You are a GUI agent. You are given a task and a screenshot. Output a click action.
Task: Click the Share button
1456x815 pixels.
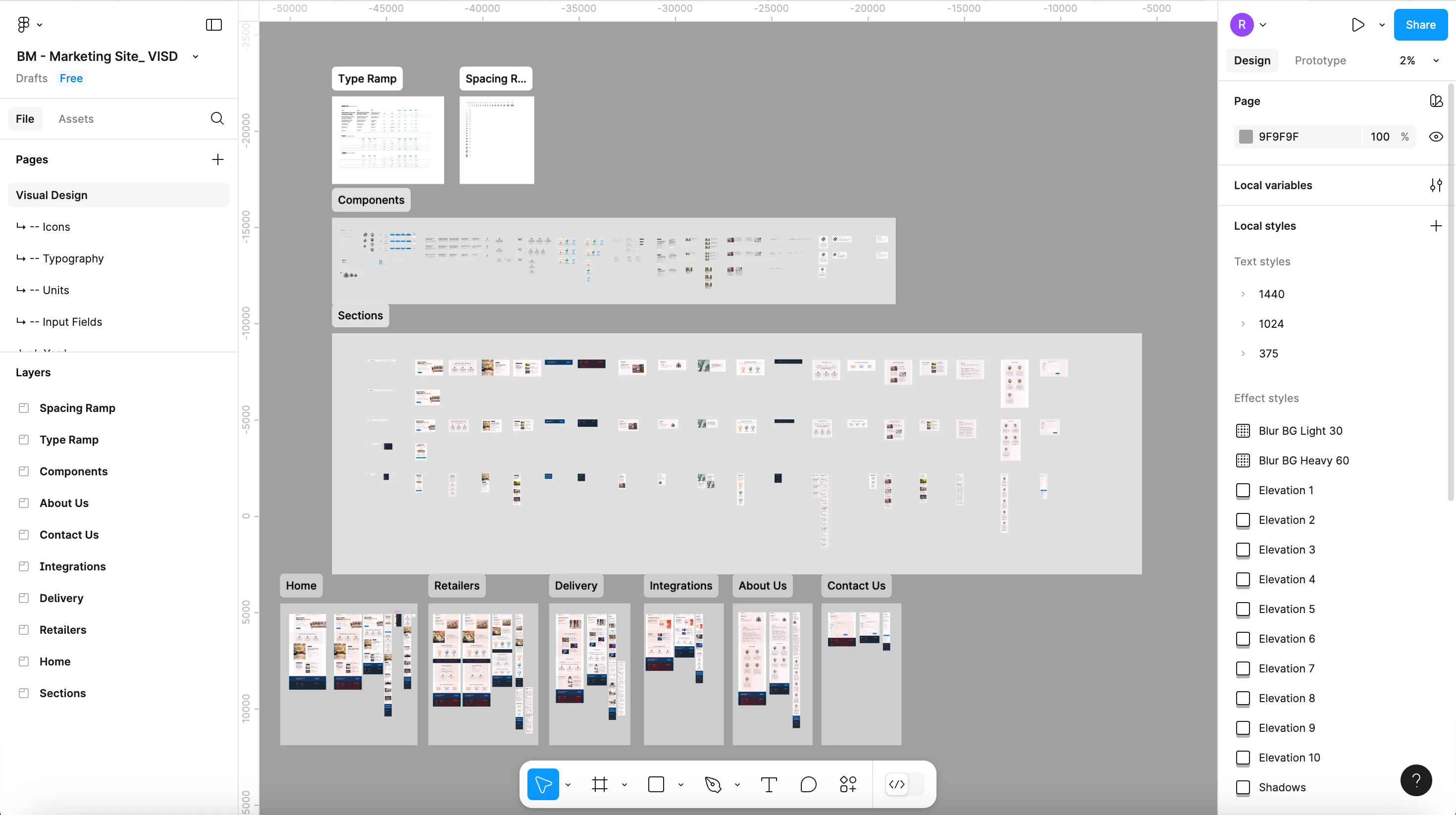[x=1420, y=25]
